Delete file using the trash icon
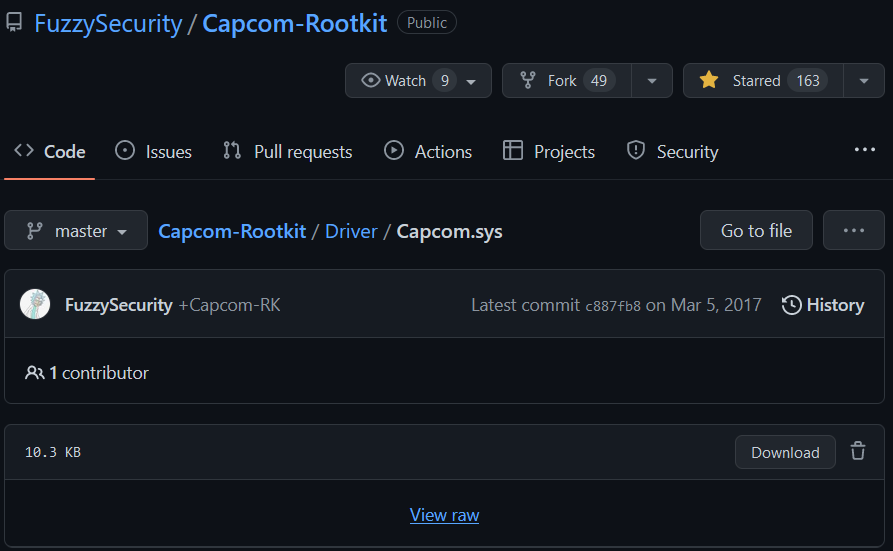 coord(858,451)
